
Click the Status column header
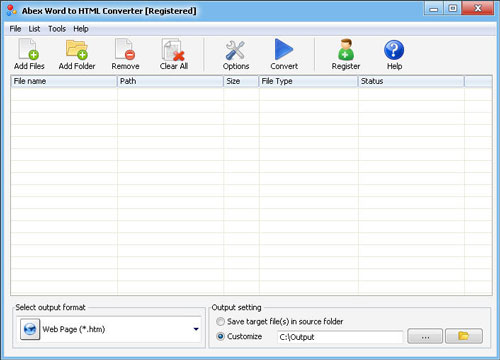[411, 81]
